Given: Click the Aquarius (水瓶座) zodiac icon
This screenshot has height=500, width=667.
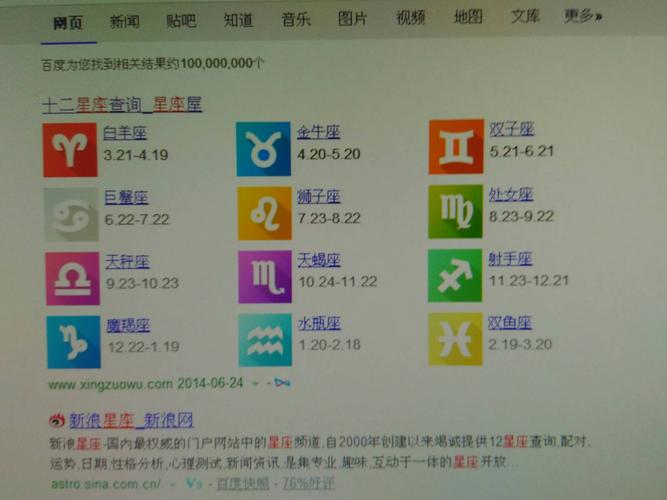Looking at the screenshot, I should coord(265,340).
